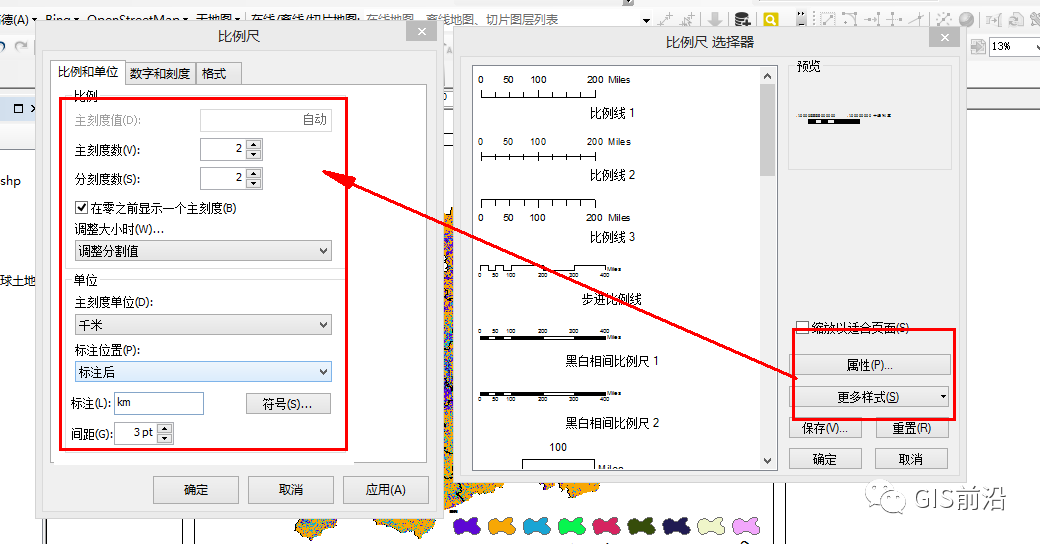Open the 符号(S)... button
This screenshot has width=1040, height=544.
[x=288, y=403]
